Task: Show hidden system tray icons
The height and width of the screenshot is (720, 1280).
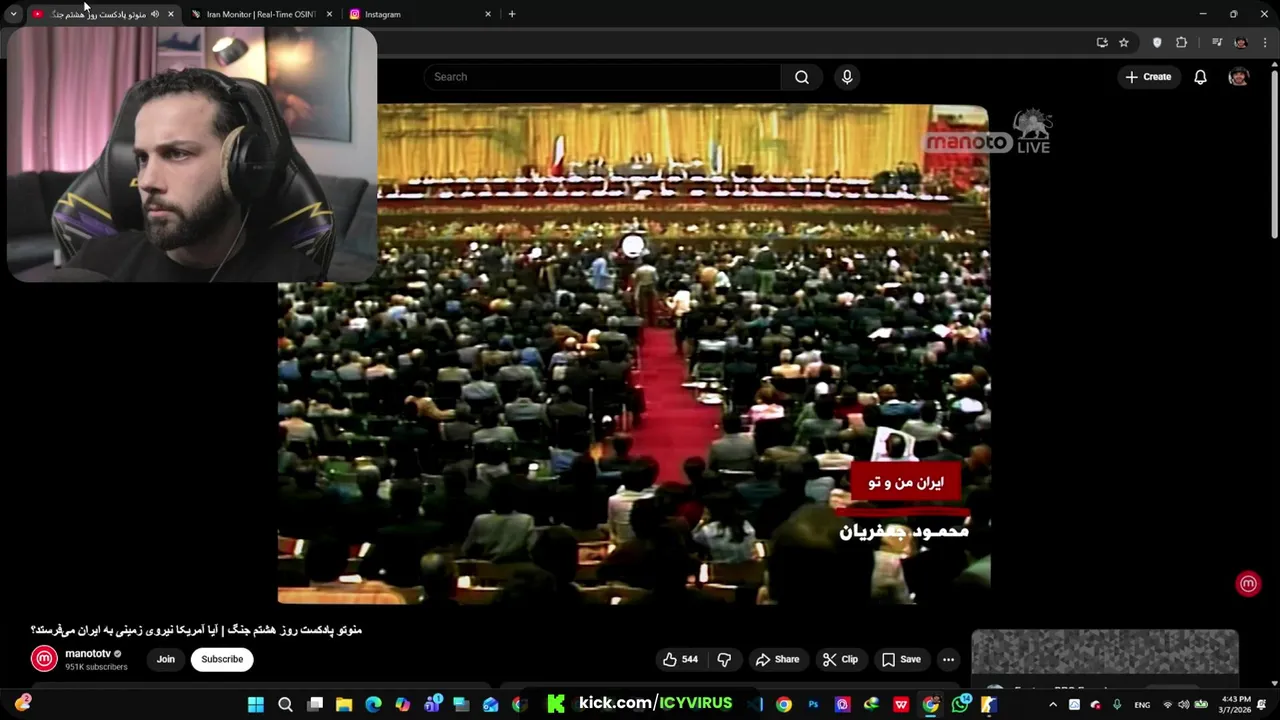Action: point(1052,705)
